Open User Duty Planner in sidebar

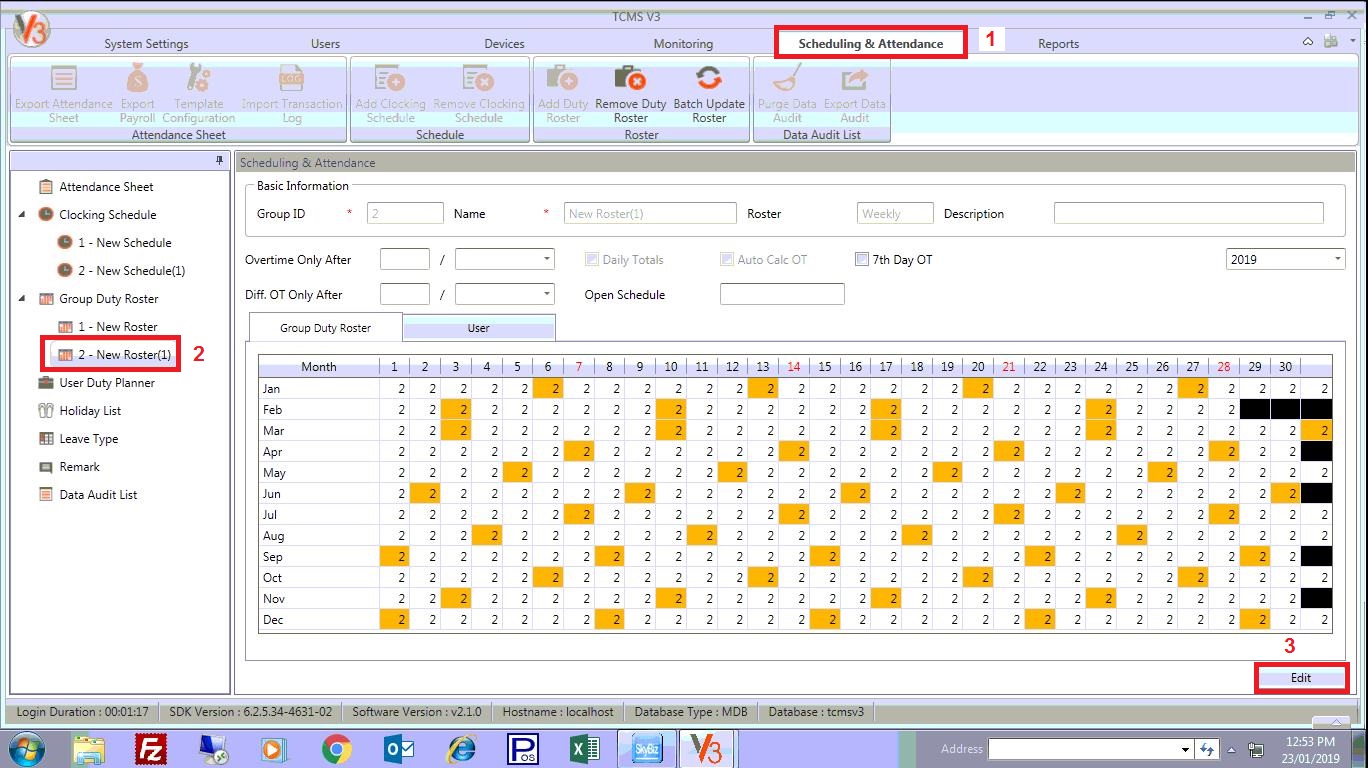106,383
